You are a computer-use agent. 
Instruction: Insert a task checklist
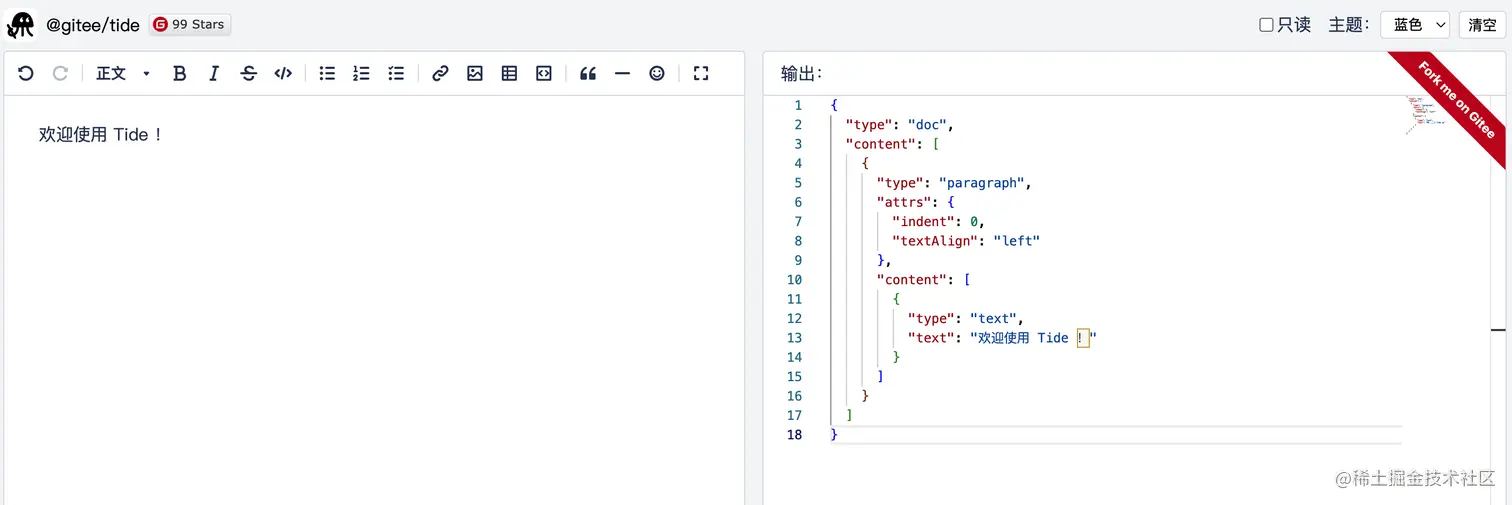click(396, 73)
